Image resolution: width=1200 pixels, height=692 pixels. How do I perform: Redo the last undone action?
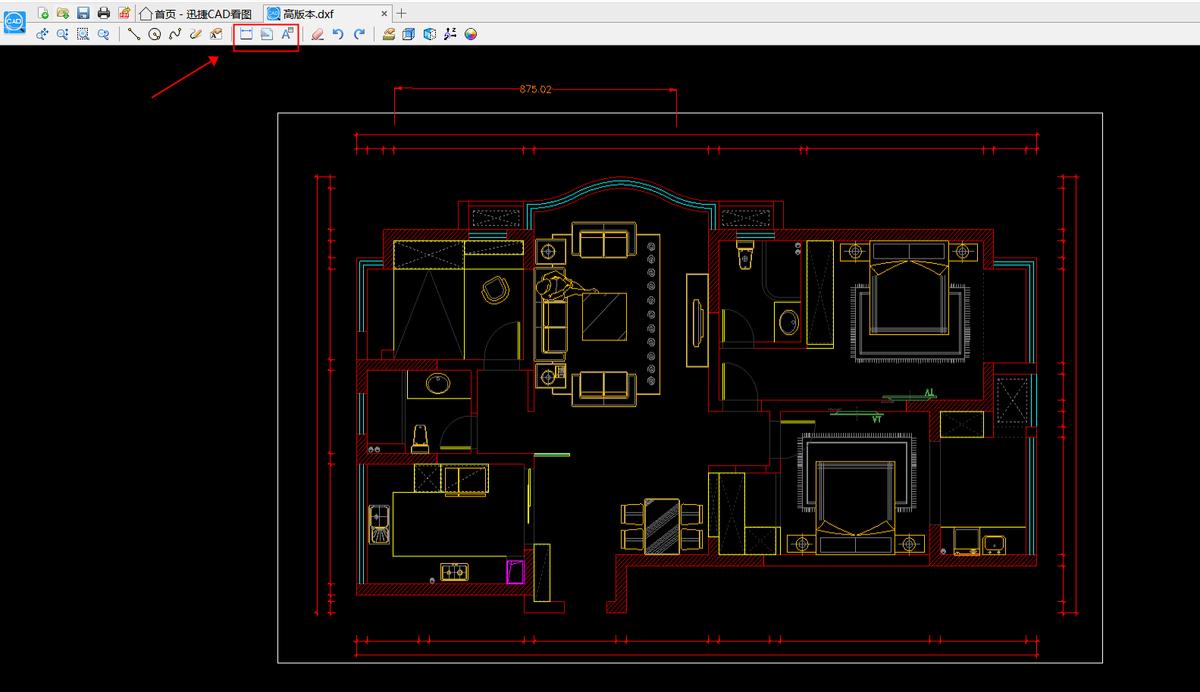coord(359,34)
